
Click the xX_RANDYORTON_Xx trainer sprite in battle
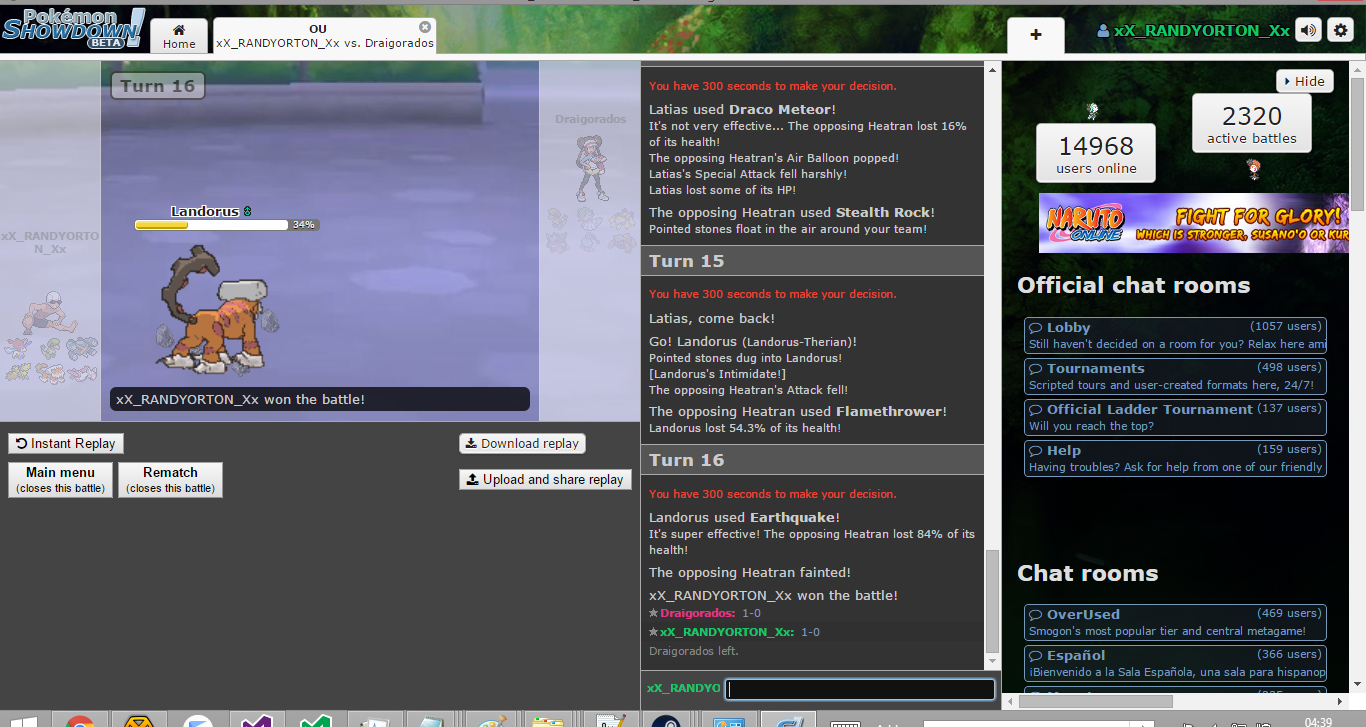pyautogui.click(x=49, y=313)
